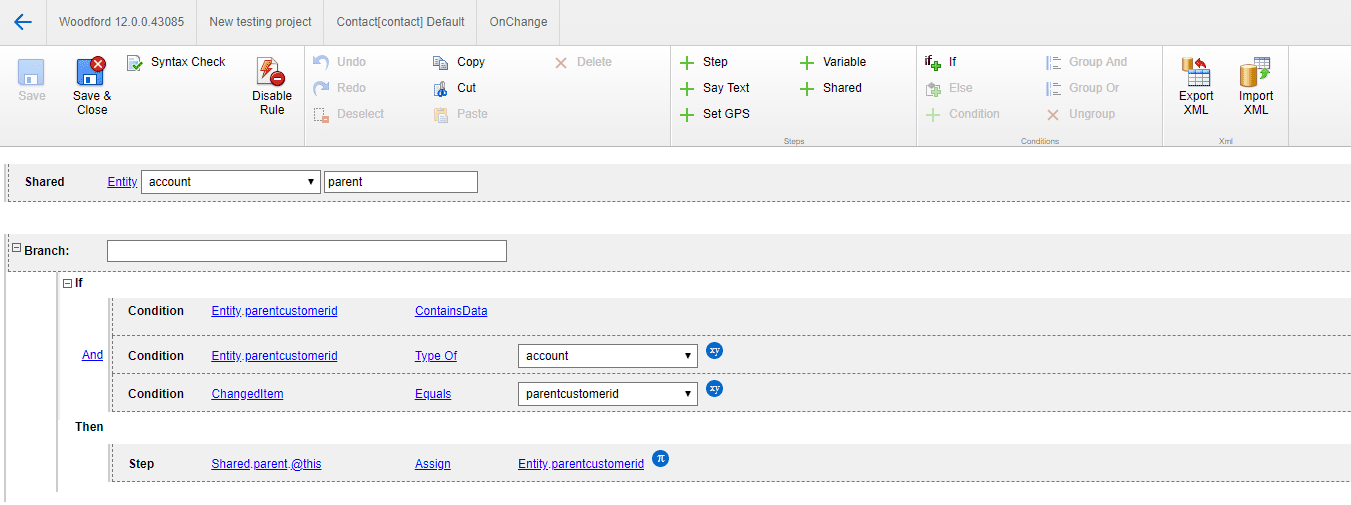Collapse the Branch section

pos(16,248)
